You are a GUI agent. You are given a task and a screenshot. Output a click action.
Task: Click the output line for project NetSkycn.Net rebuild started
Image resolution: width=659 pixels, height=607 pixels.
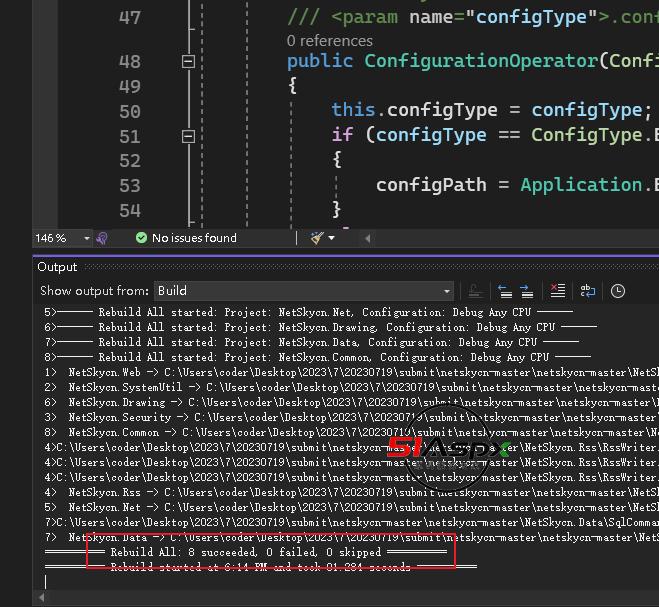pyautogui.click(x=309, y=312)
